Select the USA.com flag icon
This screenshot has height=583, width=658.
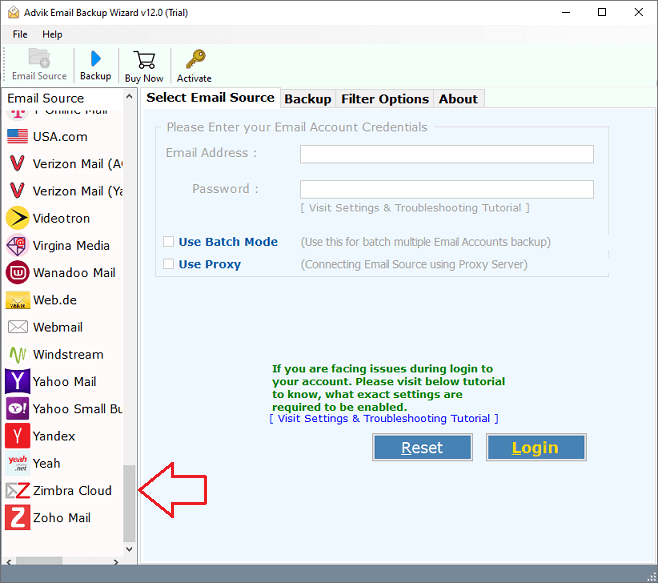pos(17,136)
